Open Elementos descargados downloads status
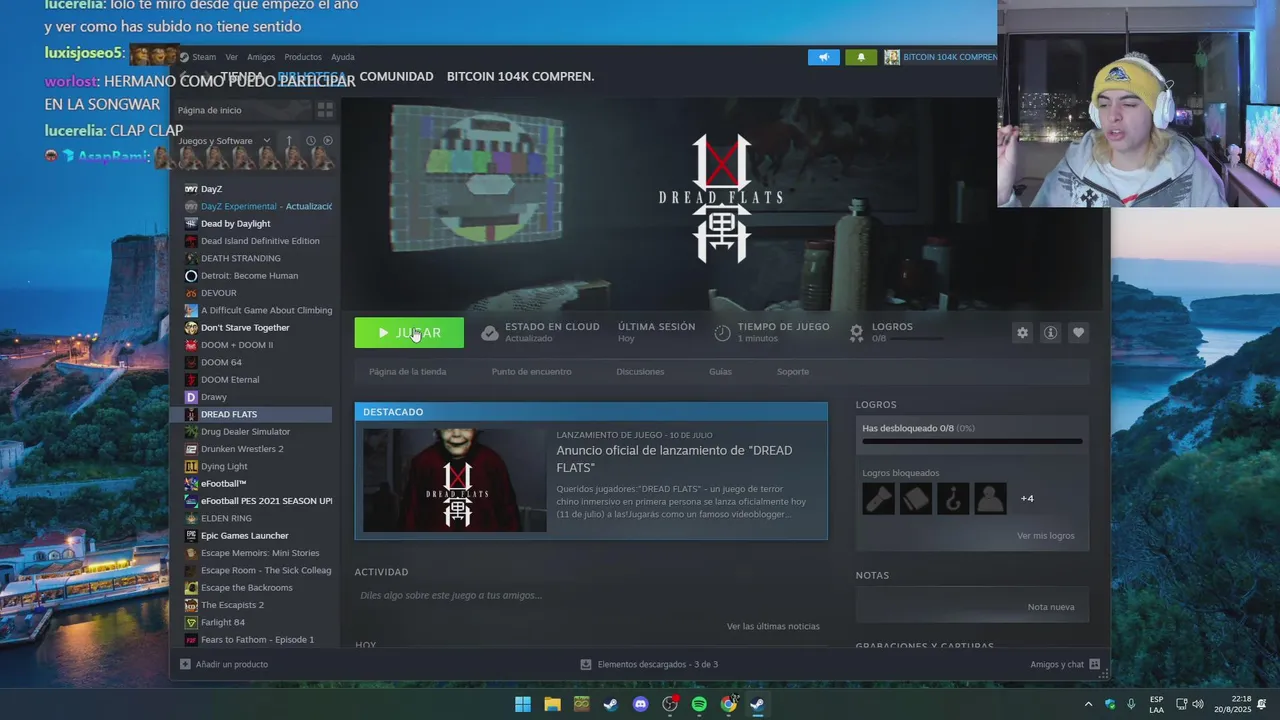This screenshot has width=1280, height=720. tap(649, 664)
